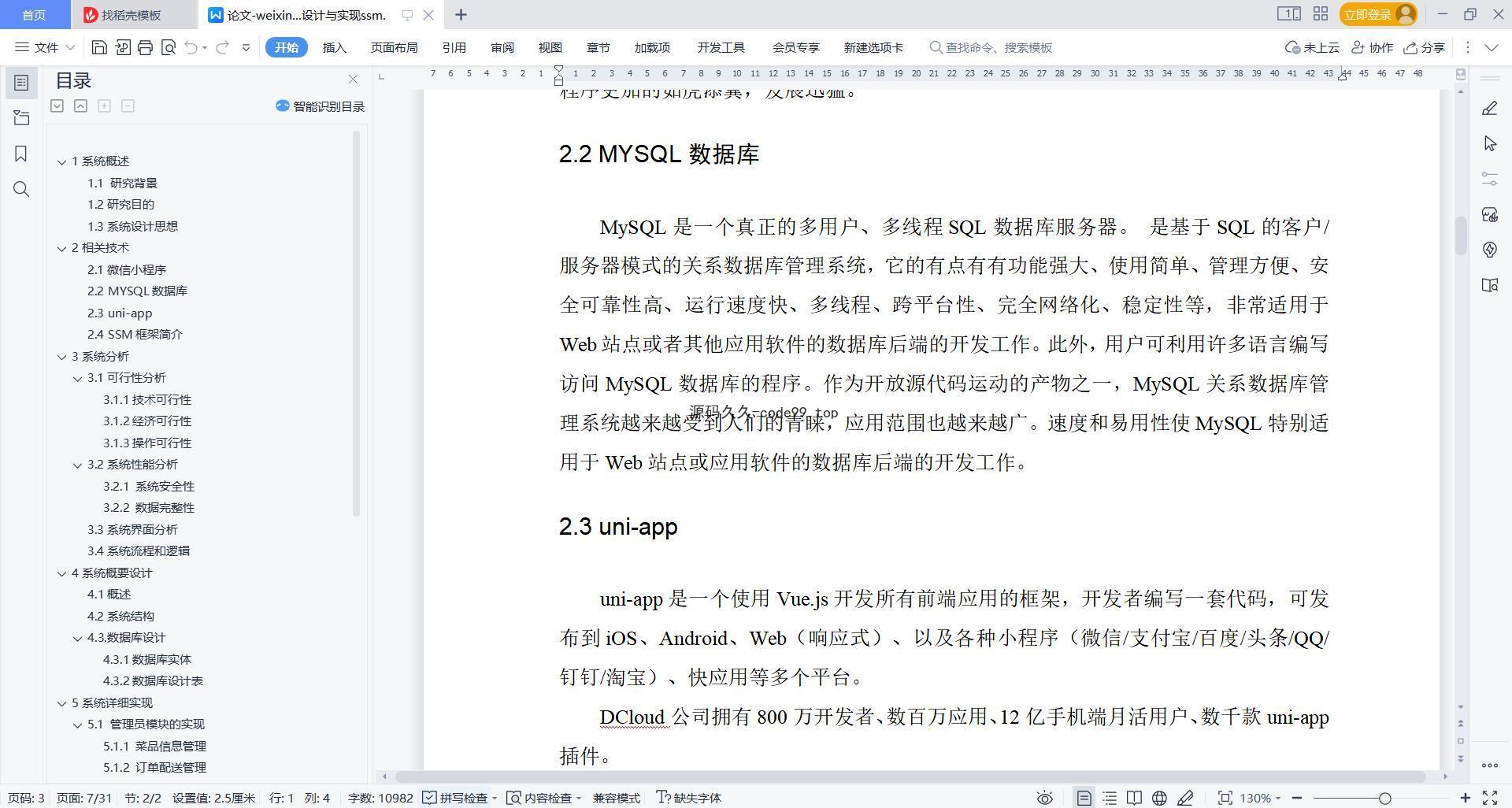Close the 目录 navigation pane

point(353,80)
